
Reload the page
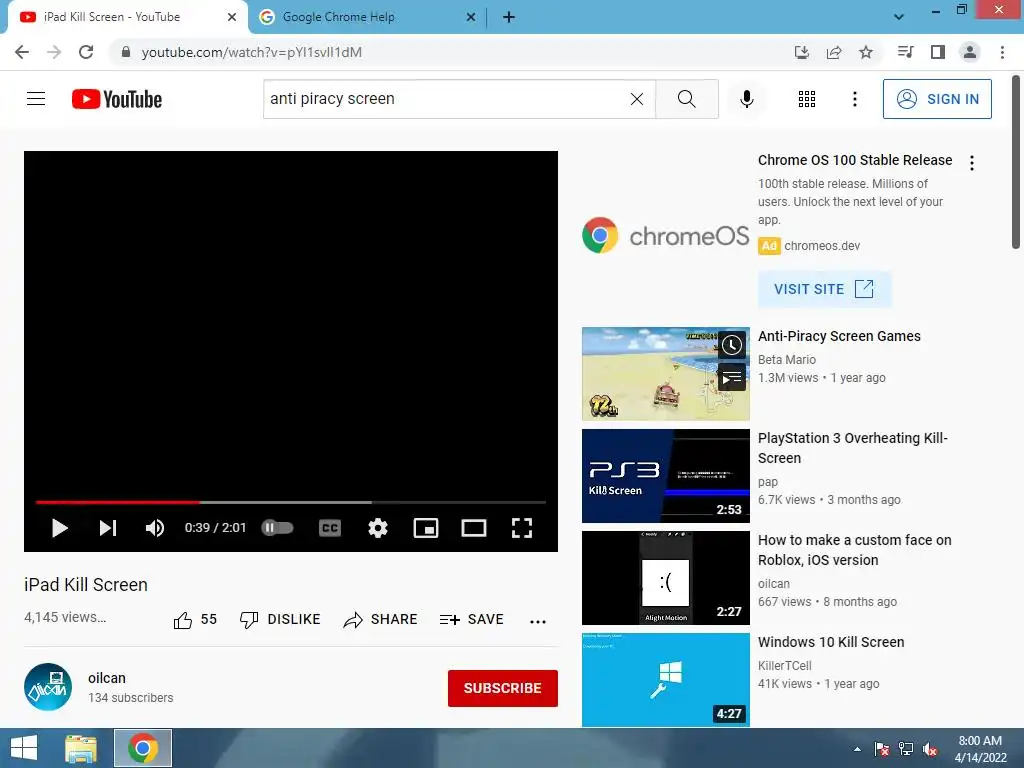click(x=86, y=52)
